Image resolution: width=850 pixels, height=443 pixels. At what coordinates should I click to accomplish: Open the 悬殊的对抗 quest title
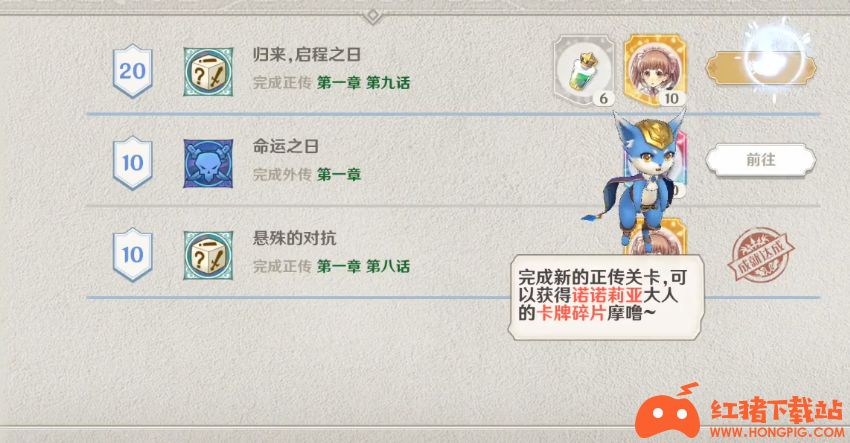294,238
